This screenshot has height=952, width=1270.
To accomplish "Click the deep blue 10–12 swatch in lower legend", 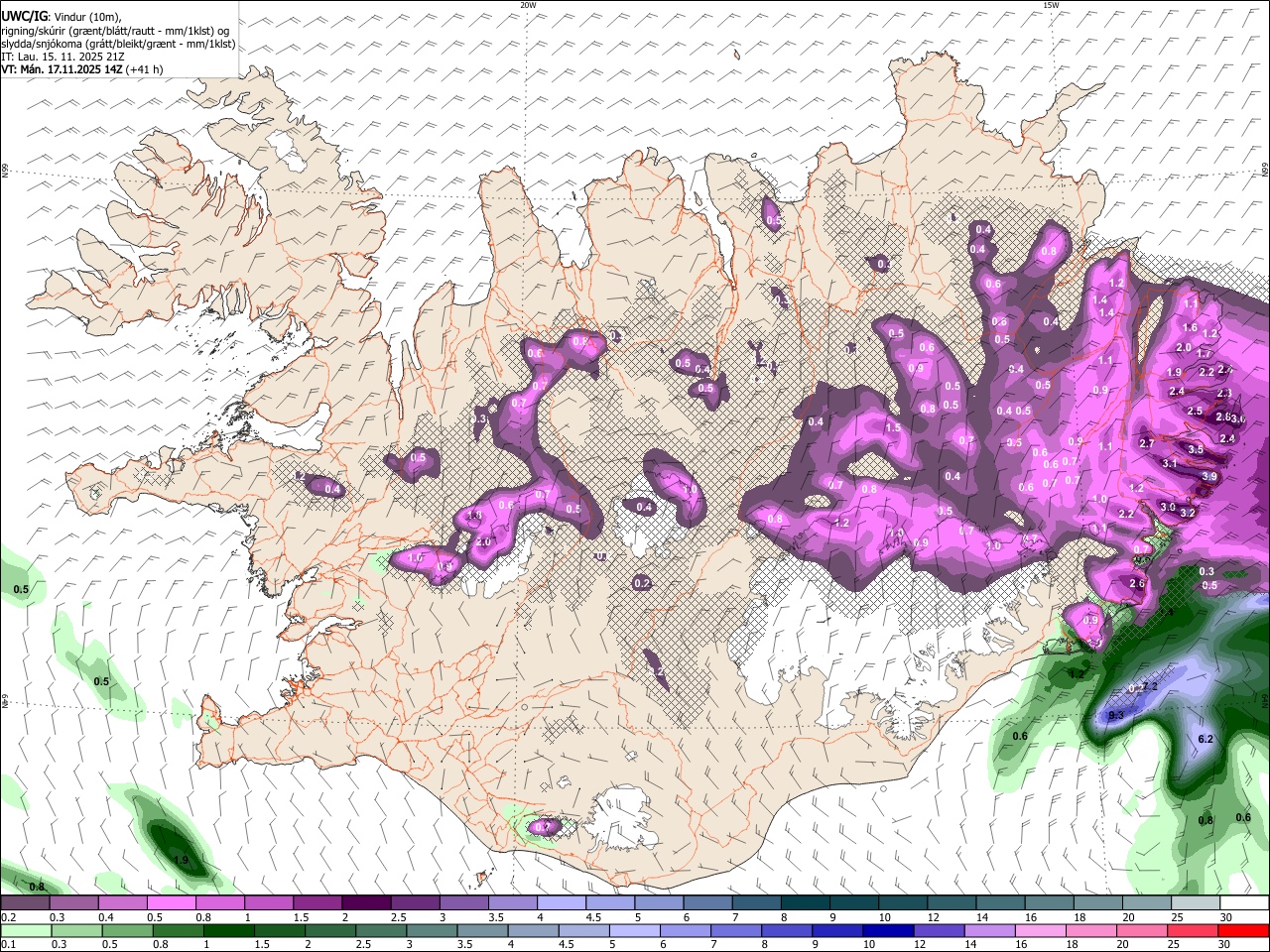I will 887,930.
